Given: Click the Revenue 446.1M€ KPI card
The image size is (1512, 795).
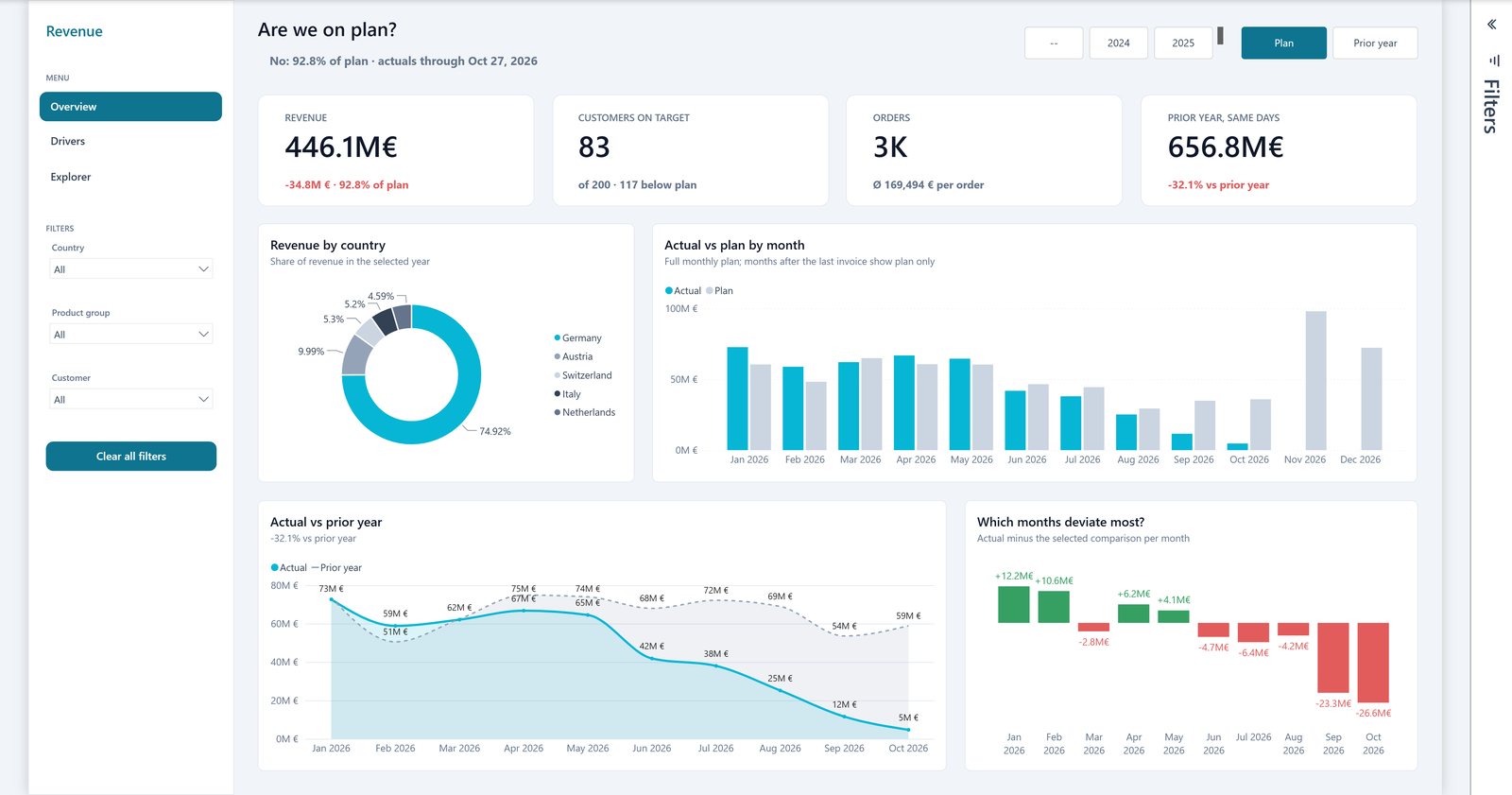Looking at the screenshot, I should point(396,150).
